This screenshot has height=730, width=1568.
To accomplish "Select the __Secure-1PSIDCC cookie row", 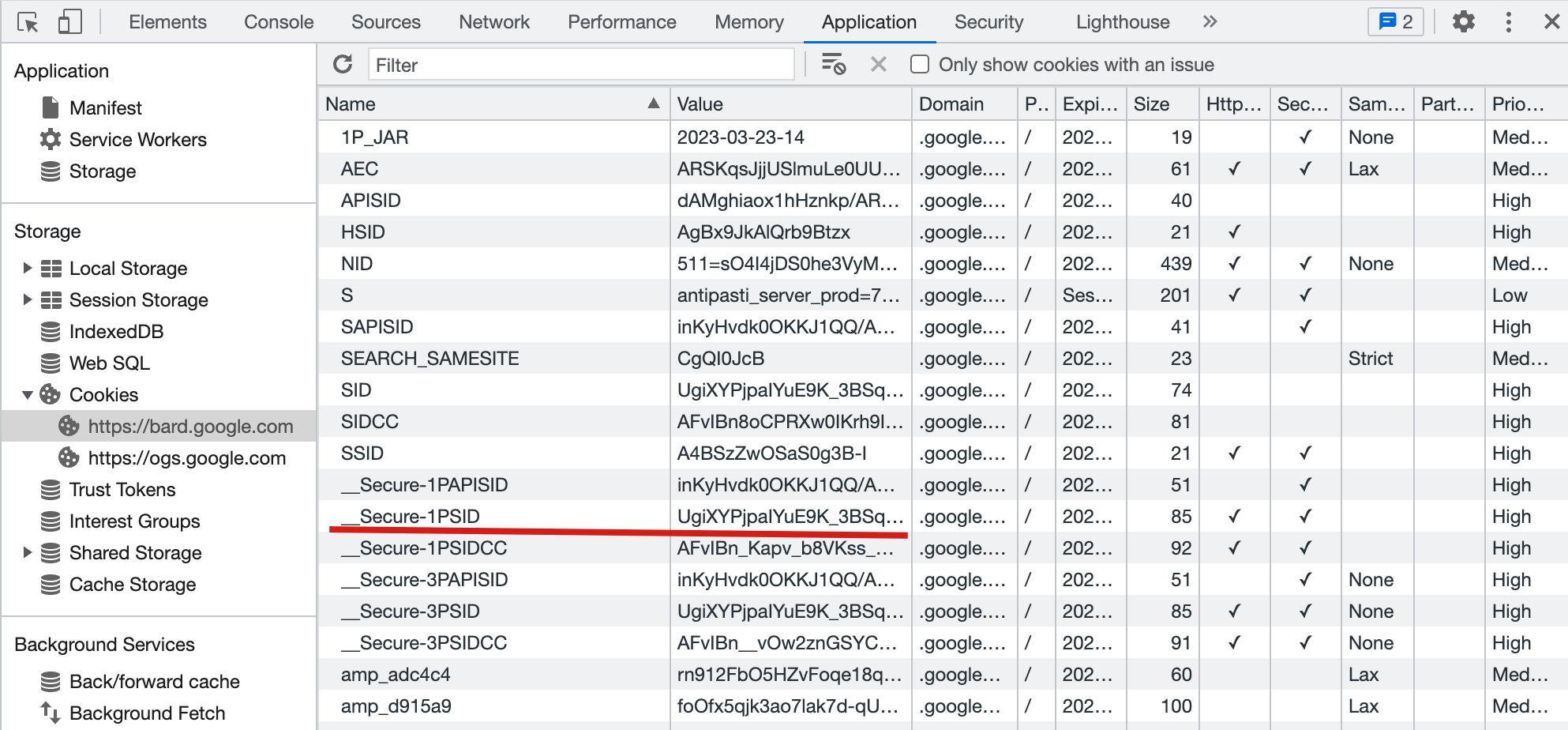I will pyautogui.click(x=943, y=547).
